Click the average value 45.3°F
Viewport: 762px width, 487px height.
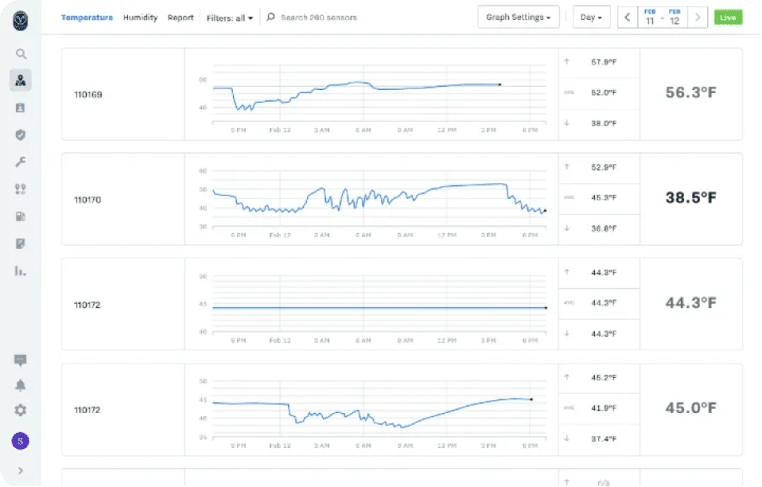[604, 197]
